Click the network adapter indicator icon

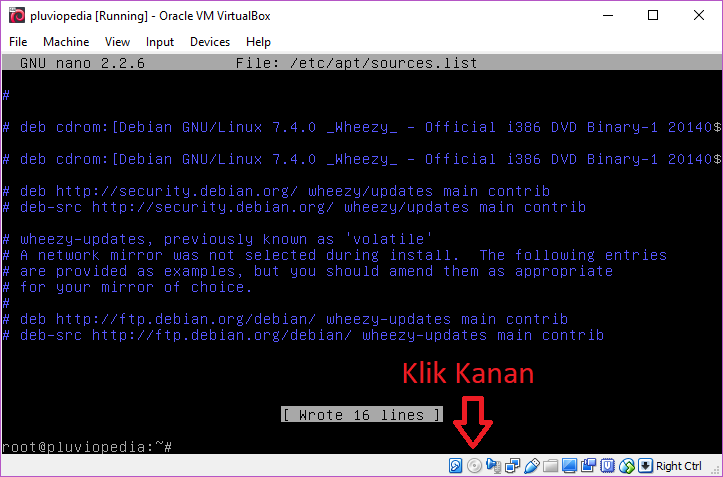(512, 465)
